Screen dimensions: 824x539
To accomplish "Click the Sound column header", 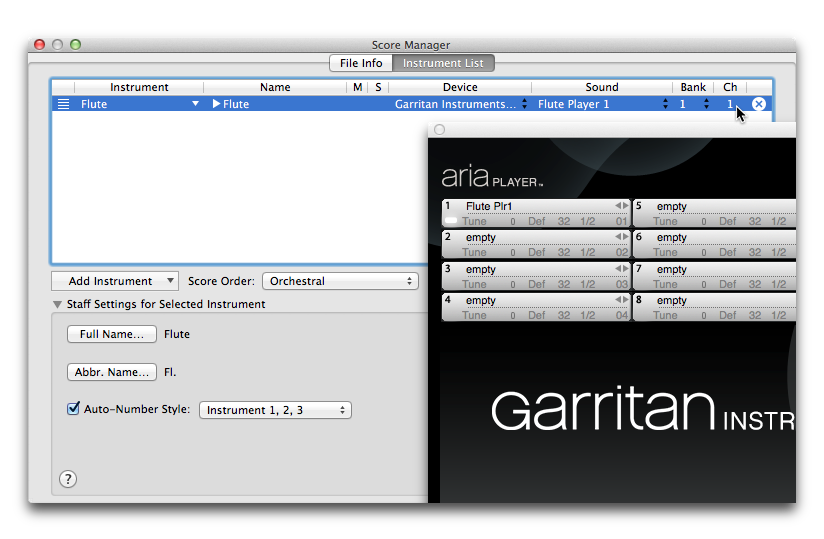I will tap(602, 87).
